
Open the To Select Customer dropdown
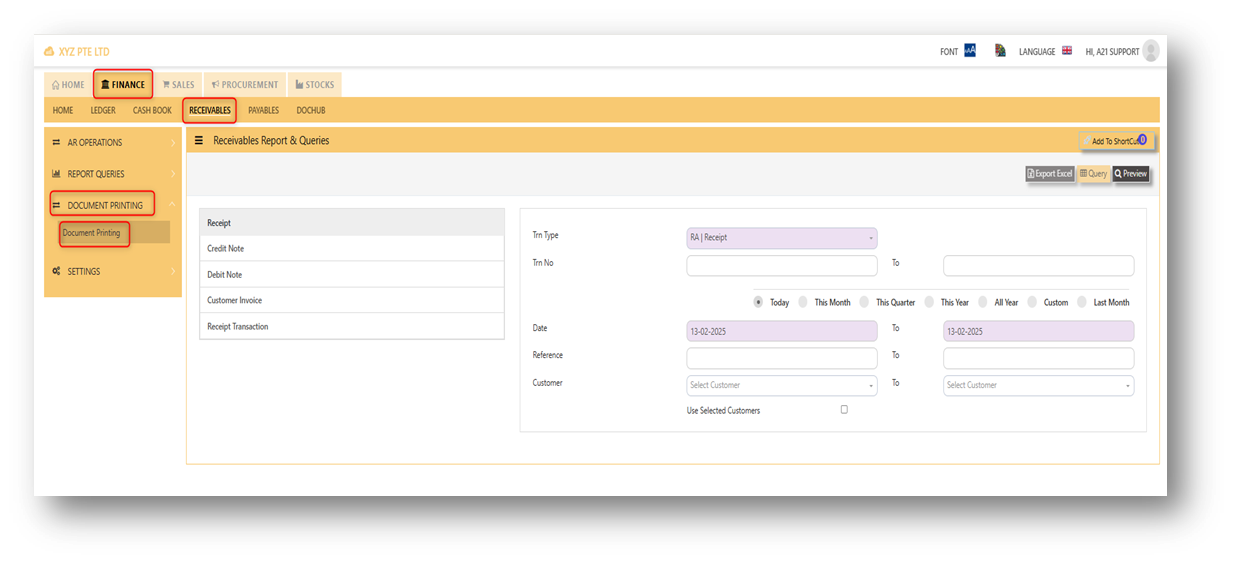tap(1039, 385)
